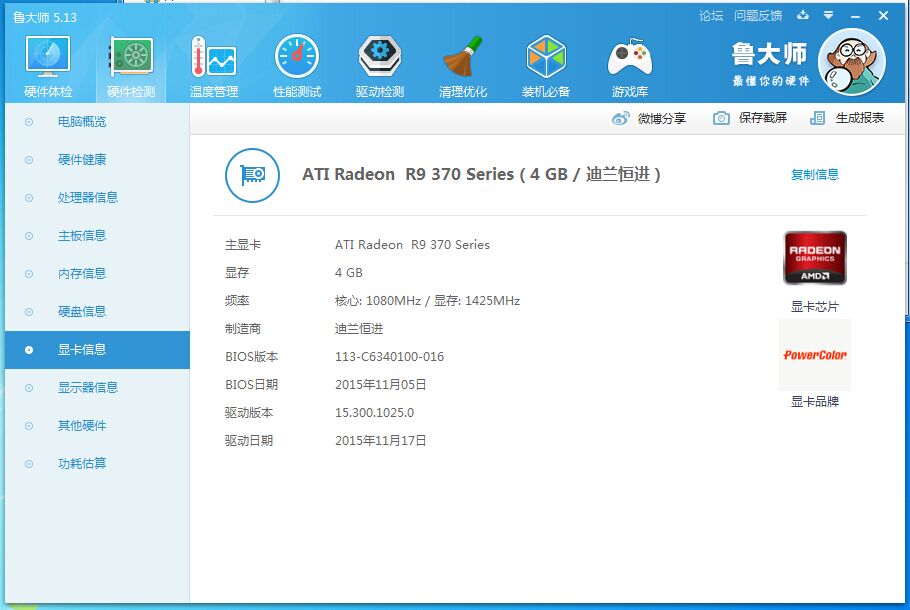
Task: Open the 论坛 forum link
Action: [711, 16]
